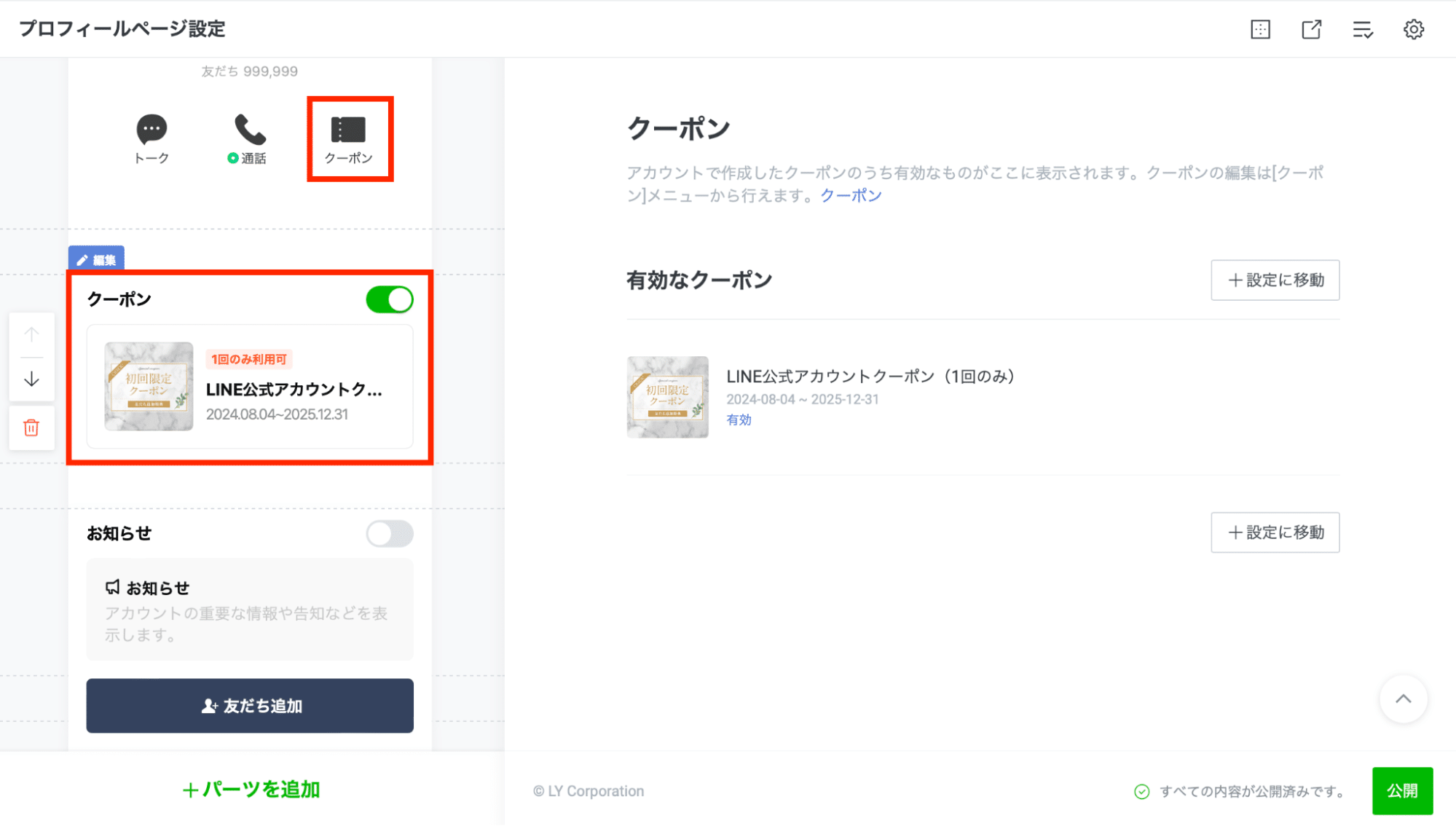The height and width of the screenshot is (826, 1456).
Task: Click the 友だち追加 button
Action: tap(250, 706)
